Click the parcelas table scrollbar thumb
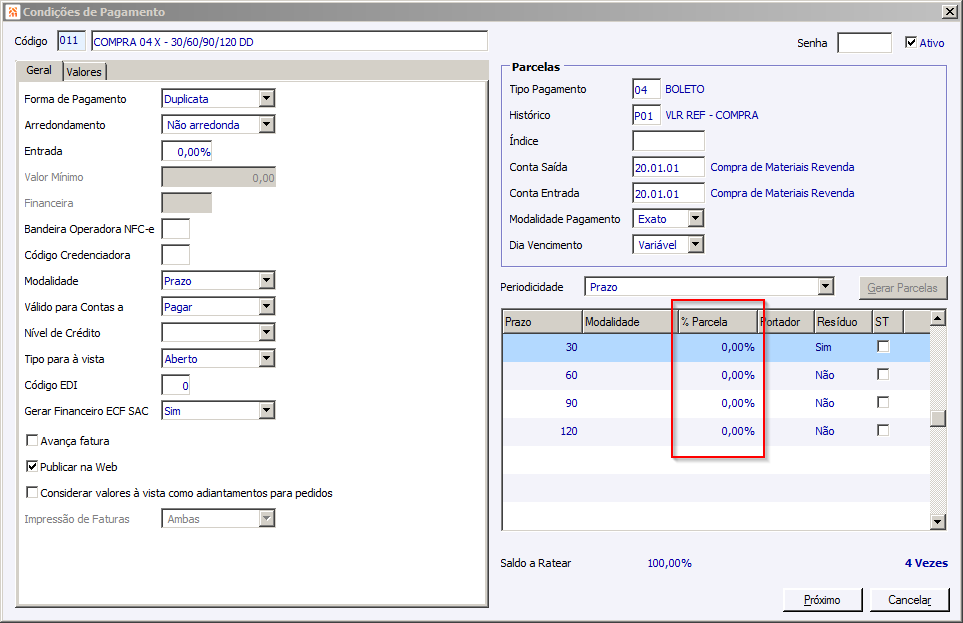 937,418
